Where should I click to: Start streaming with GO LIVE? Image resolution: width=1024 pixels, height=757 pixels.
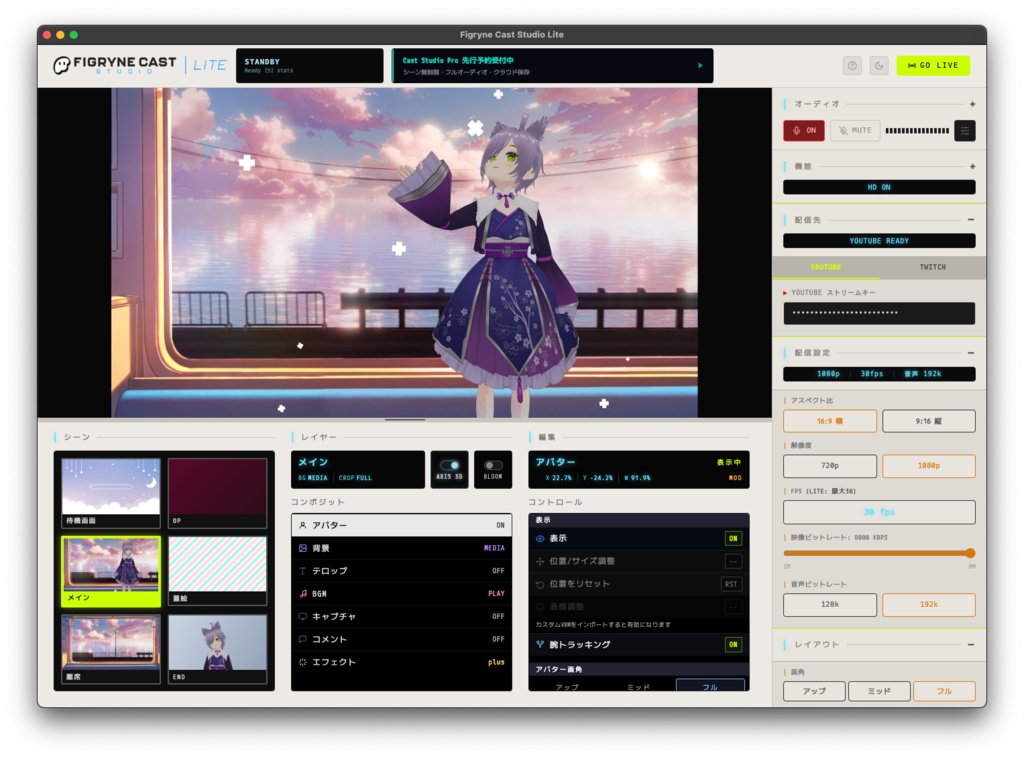(x=933, y=65)
